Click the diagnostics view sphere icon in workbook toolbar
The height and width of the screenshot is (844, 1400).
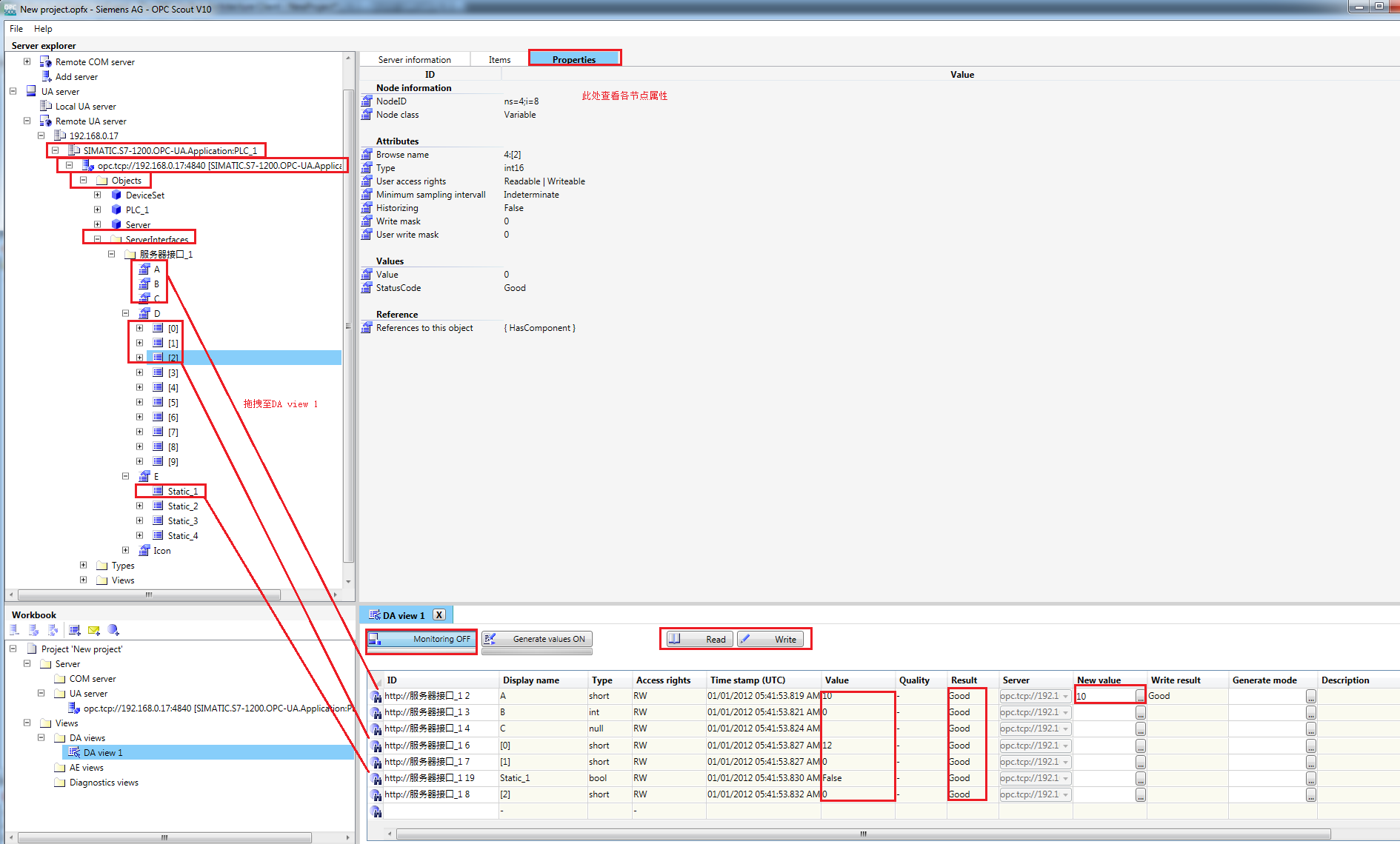113,630
